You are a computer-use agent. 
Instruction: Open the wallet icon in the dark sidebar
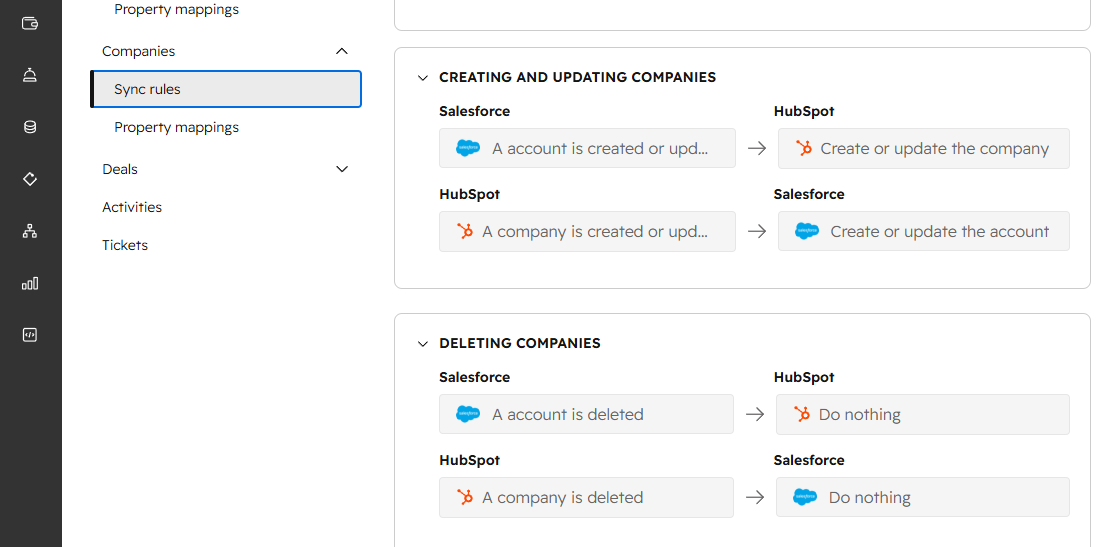click(29, 23)
